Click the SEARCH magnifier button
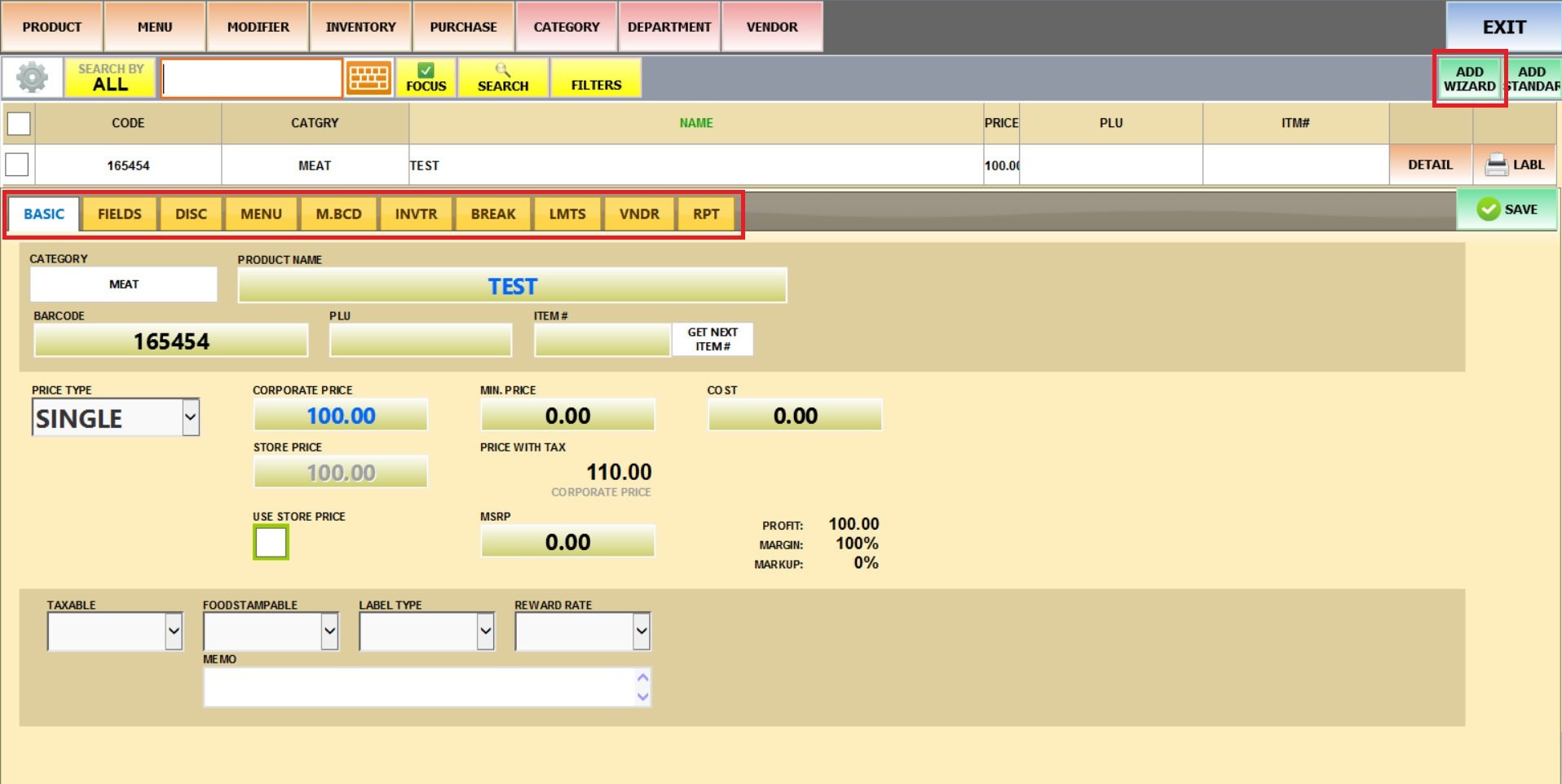The image size is (1562, 784). [x=502, y=78]
